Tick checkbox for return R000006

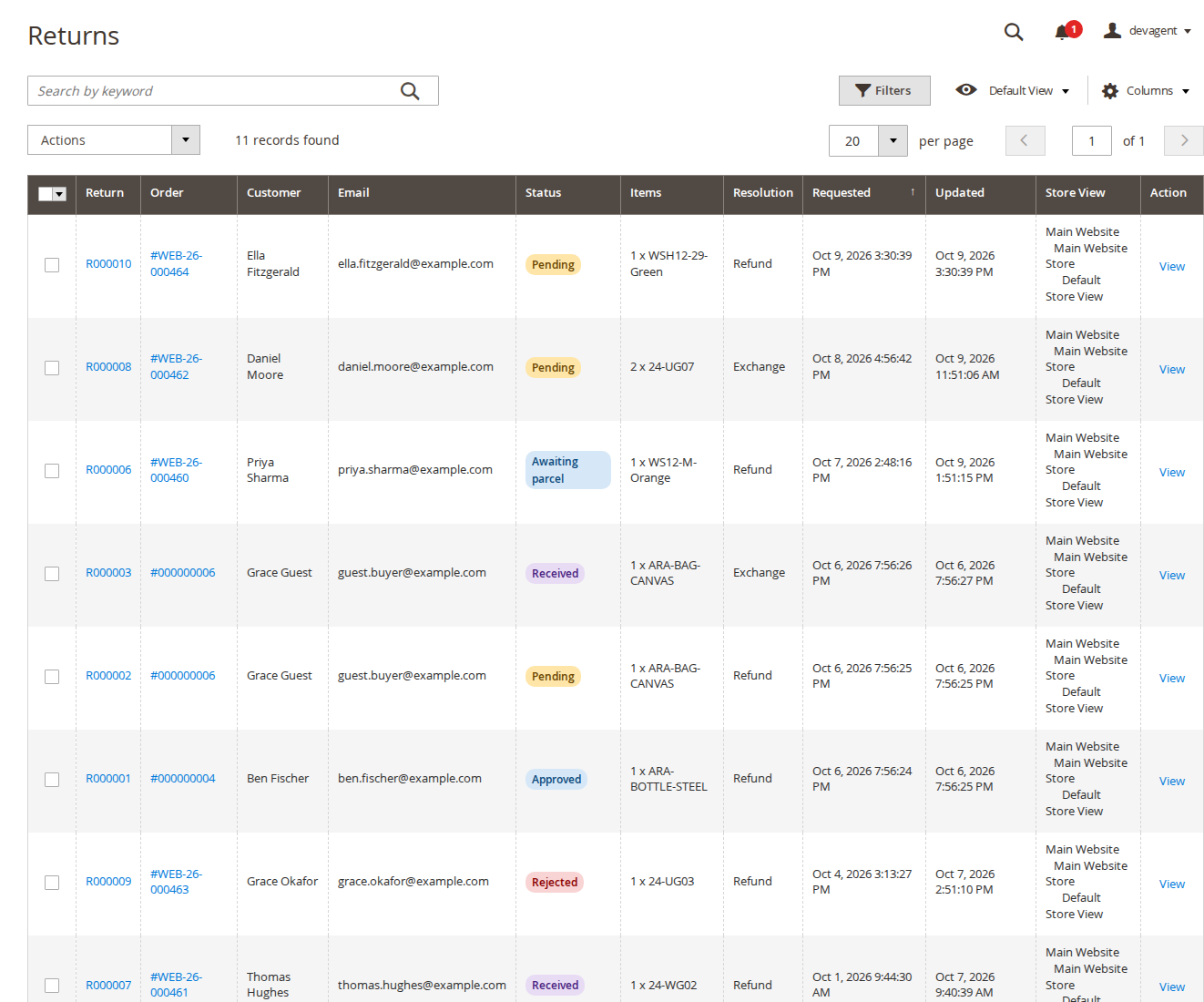tap(52, 471)
